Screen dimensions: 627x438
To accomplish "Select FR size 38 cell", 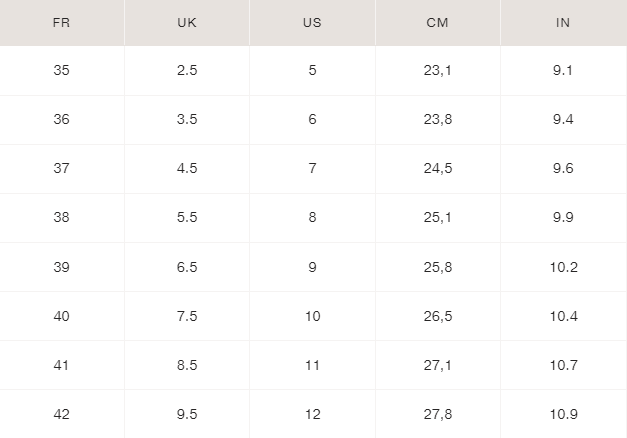I will (x=62, y=218).
